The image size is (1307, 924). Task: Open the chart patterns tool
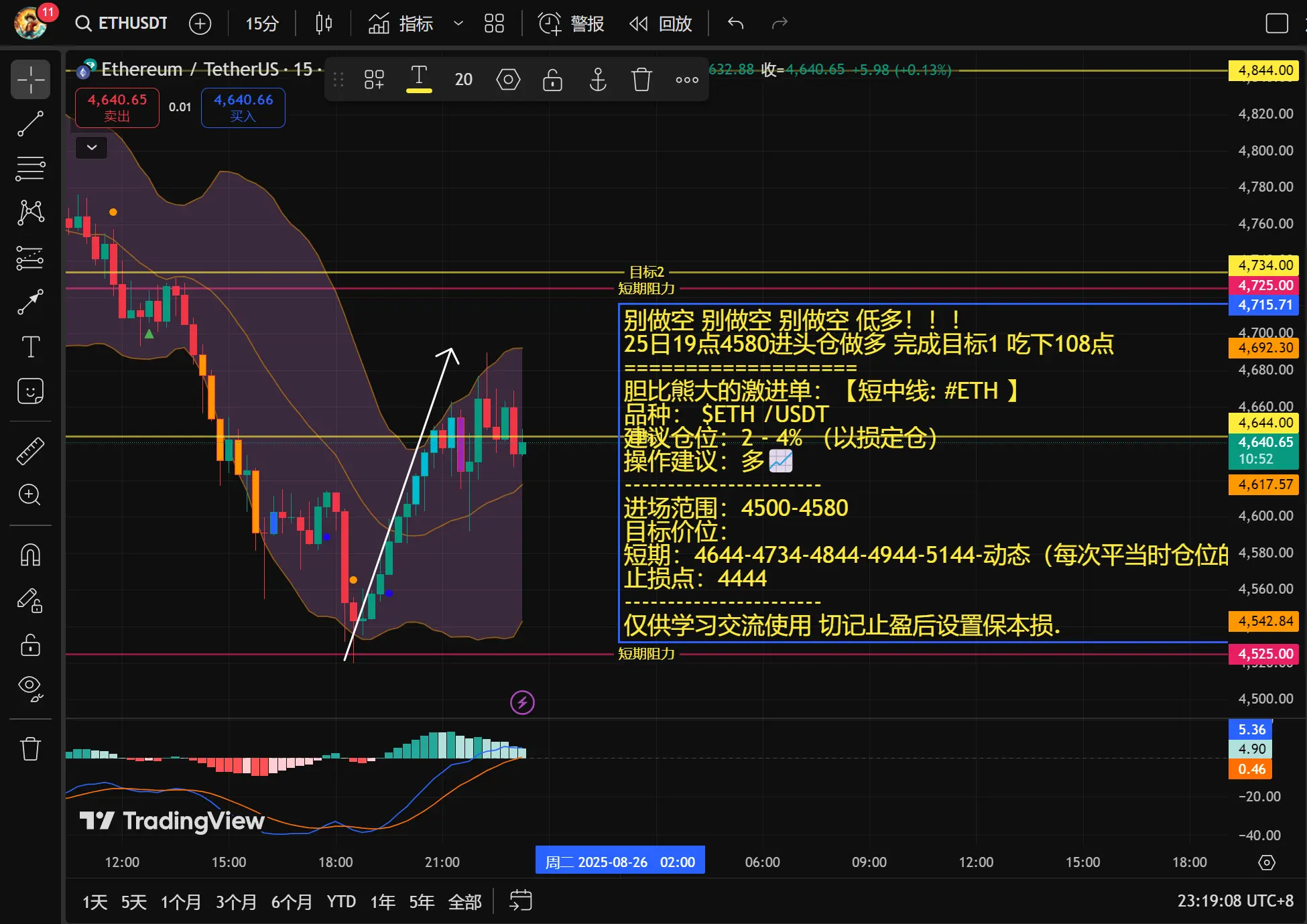click(x=30, y=213)
